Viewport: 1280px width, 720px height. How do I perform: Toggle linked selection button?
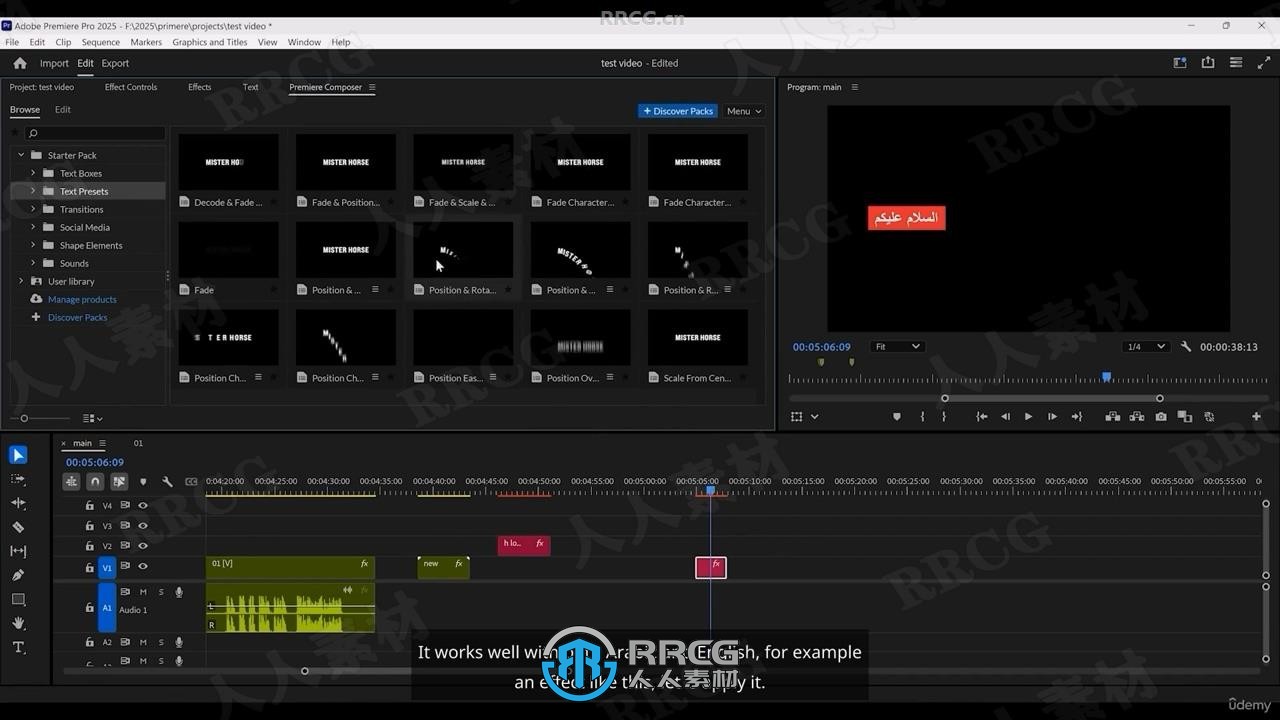click(119, 481)
